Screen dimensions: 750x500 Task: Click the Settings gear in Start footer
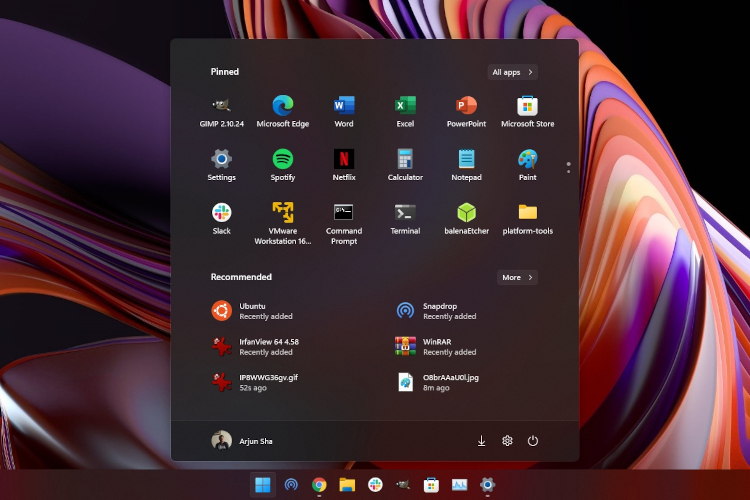[x=507, y=441]
